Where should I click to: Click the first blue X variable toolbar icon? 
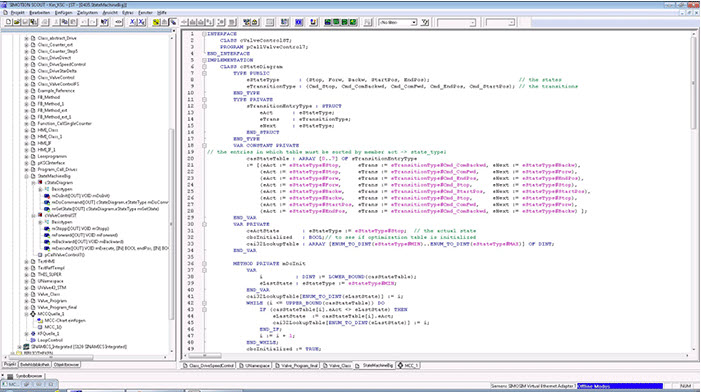[132, 22]
